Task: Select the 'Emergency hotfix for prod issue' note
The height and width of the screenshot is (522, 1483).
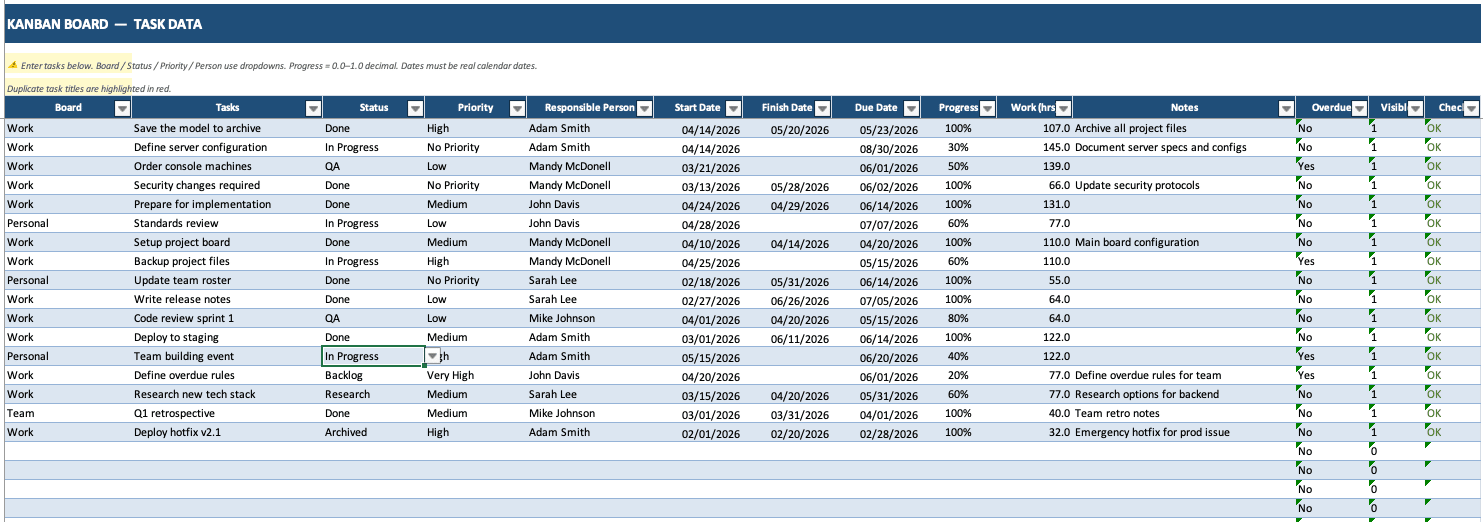Action: click(x=1184, y=432)
